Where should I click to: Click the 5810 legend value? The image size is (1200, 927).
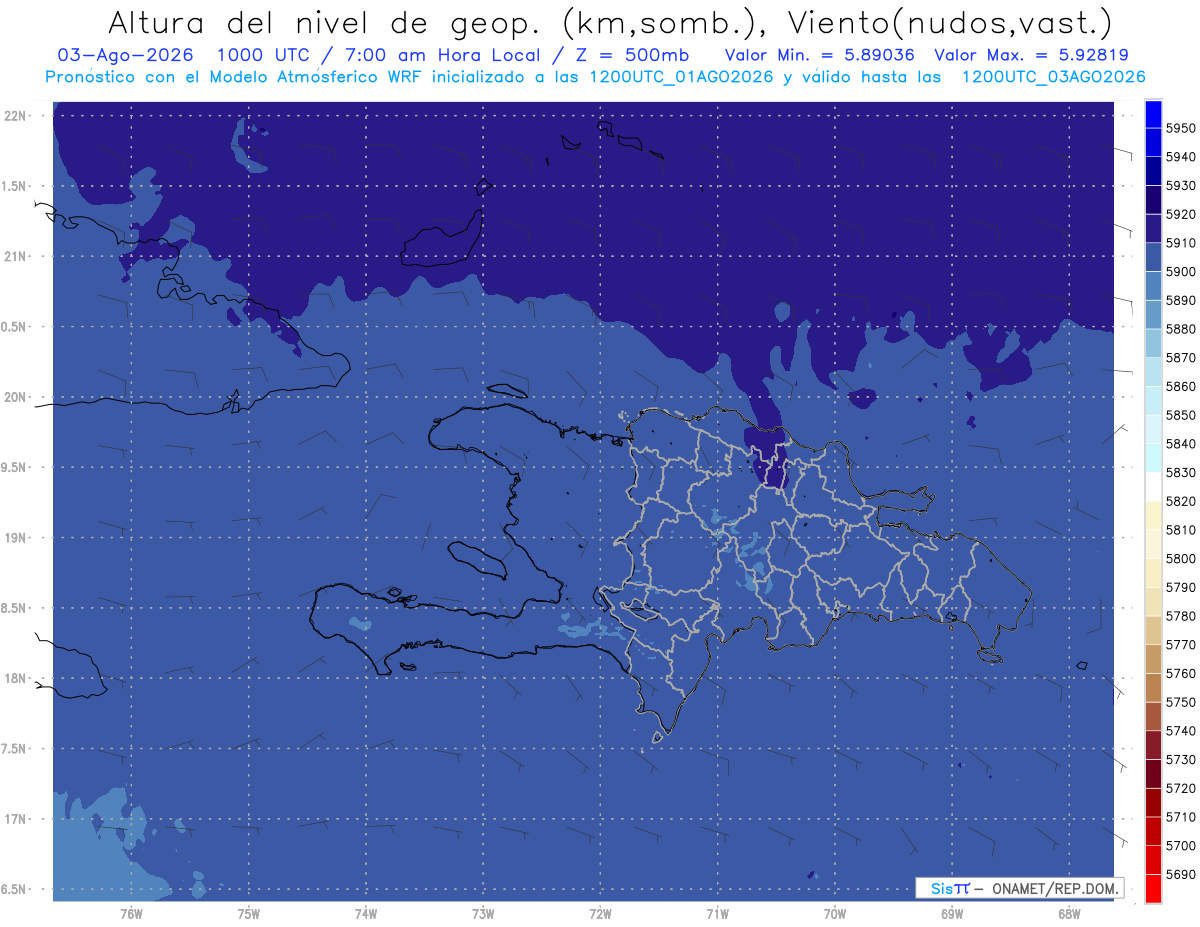point(1180,530)
